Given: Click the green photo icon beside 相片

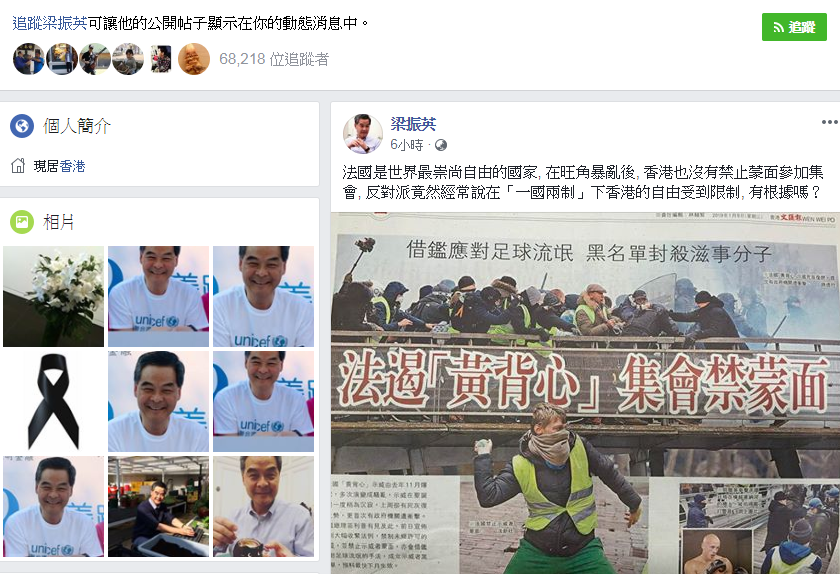Looking at the screenshot, I should coord(22,222).
